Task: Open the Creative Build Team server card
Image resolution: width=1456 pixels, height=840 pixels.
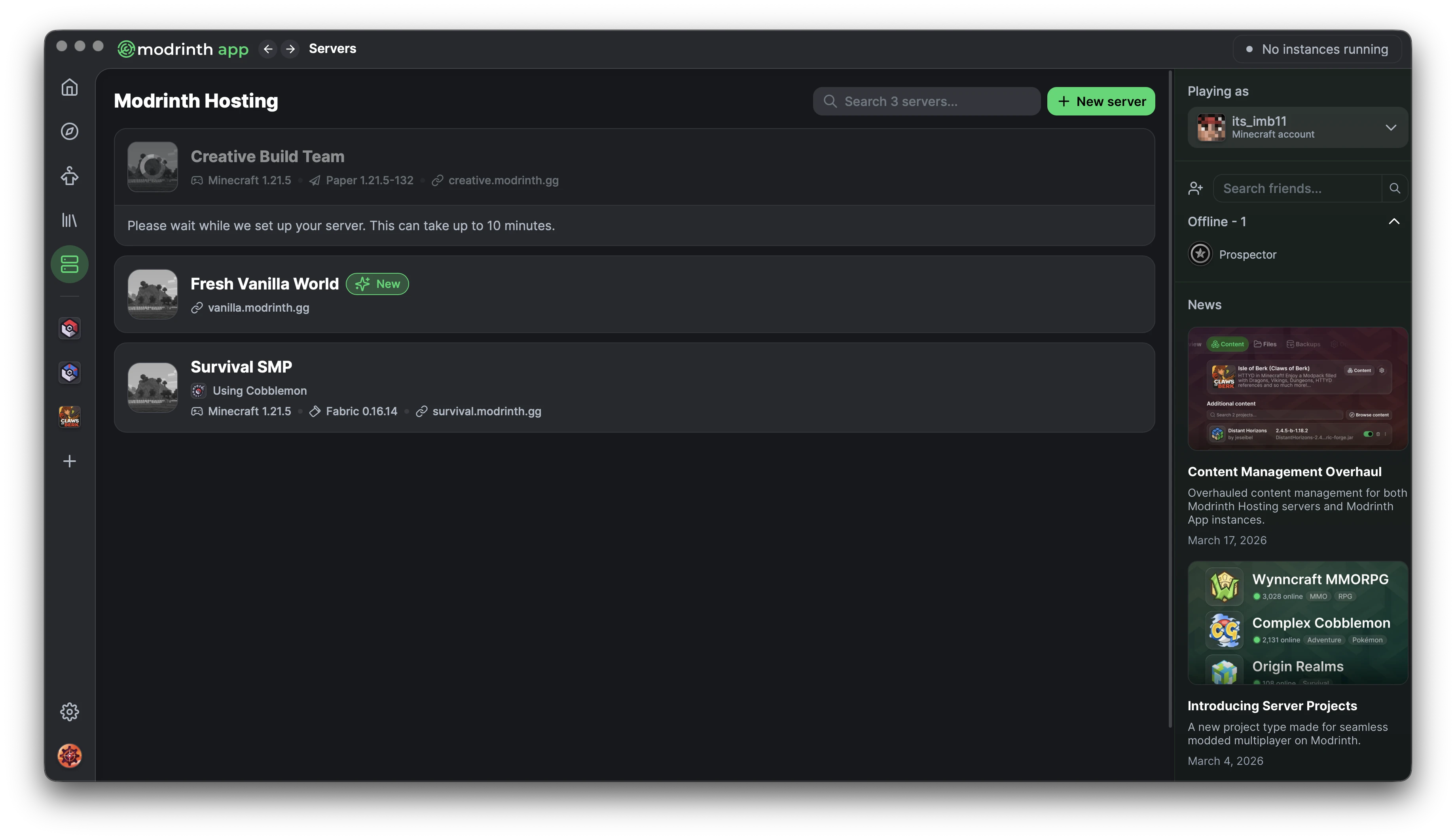Action: (x=634, y=186)
